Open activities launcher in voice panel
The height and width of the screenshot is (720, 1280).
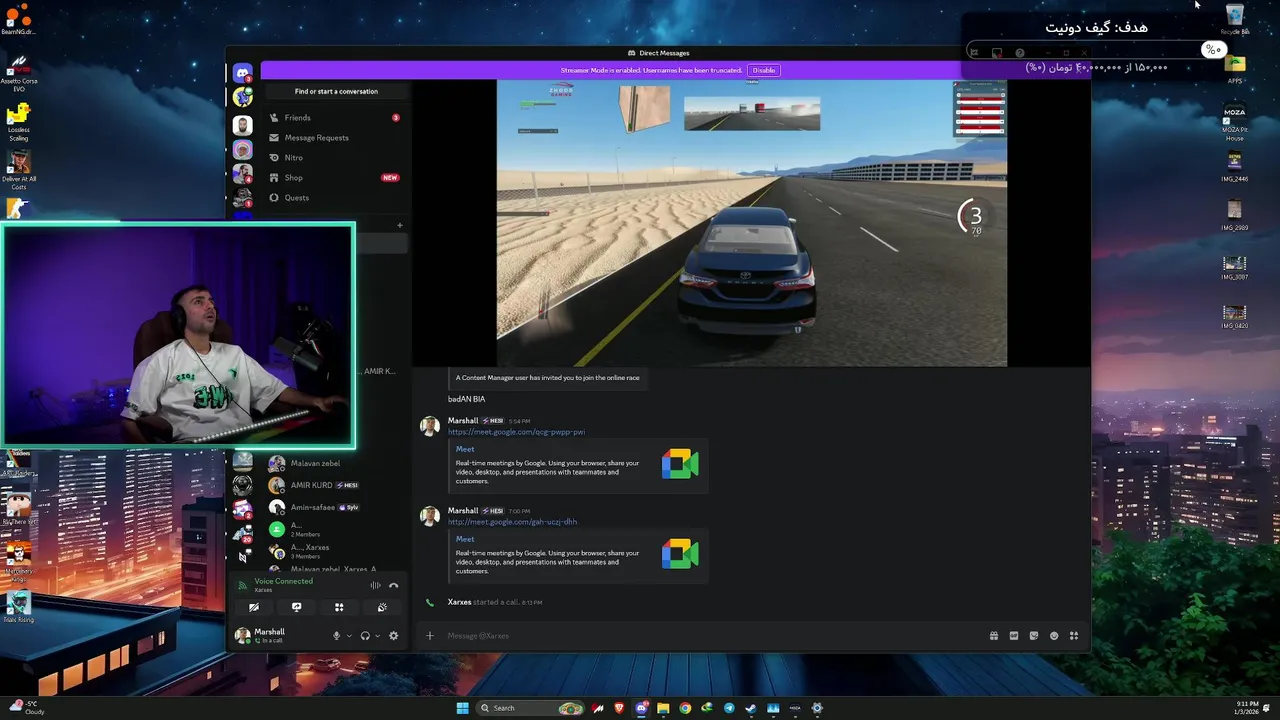(339, 607)
